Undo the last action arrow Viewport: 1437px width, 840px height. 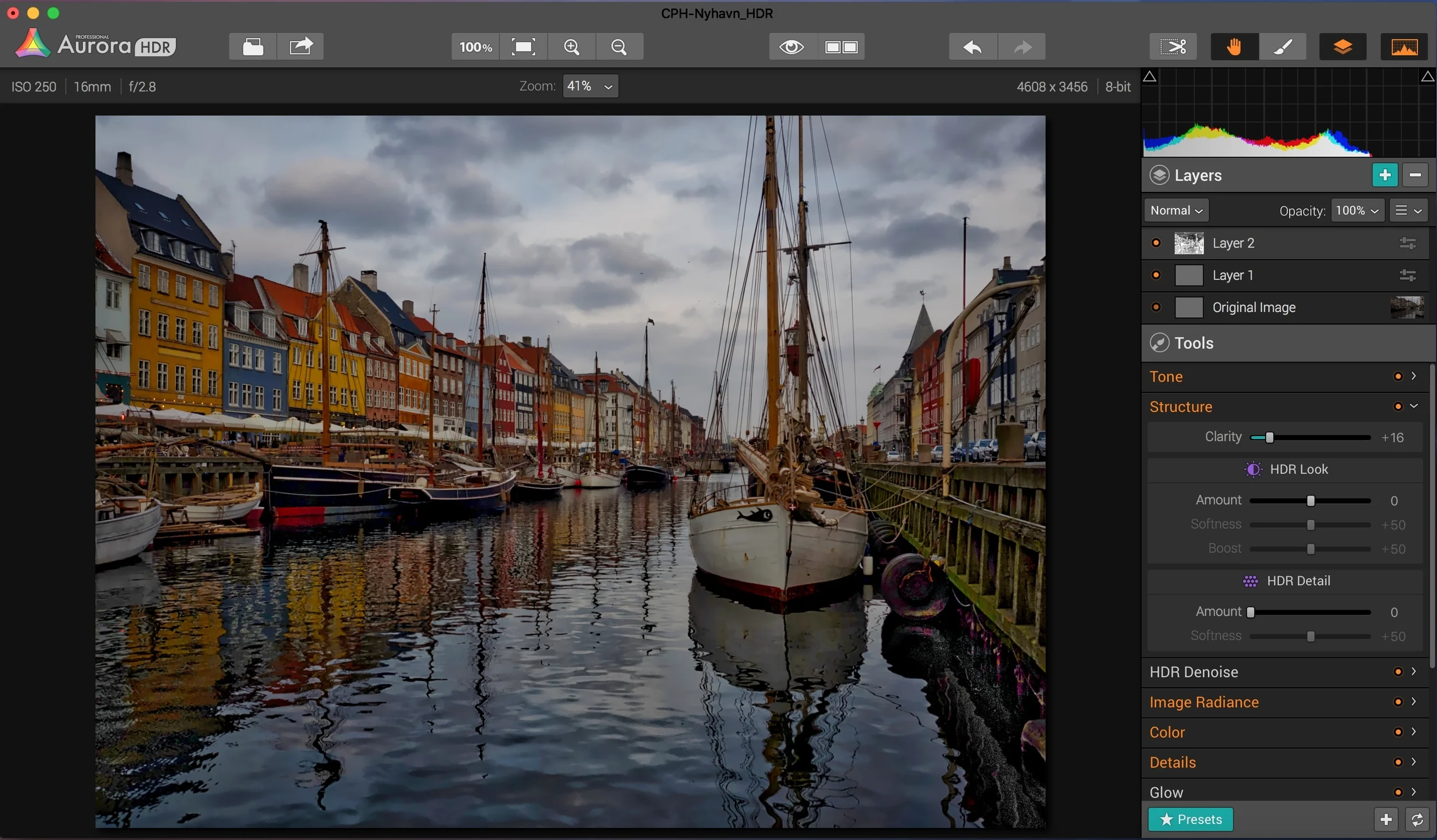click(973, 47)
